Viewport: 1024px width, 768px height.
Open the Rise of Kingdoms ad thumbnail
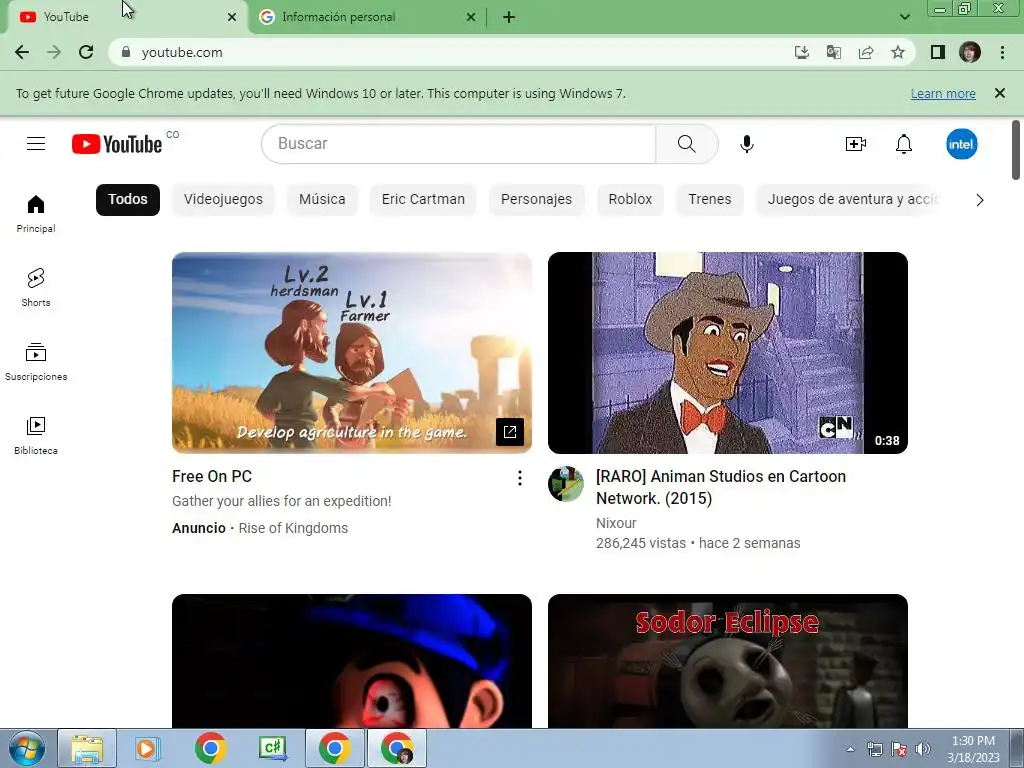[x=352, y=353]
